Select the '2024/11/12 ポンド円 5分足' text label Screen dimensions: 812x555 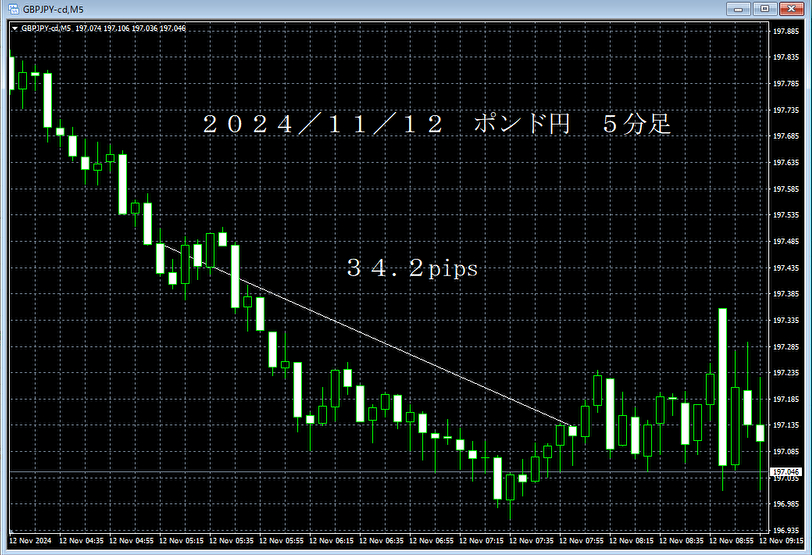[437, 124]
